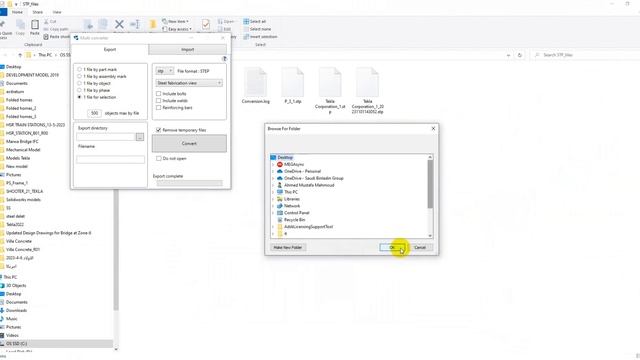Viewport: 640px width, 360px height.
Task: Open the Home ribbon tab
Action: tap(17, 12)
